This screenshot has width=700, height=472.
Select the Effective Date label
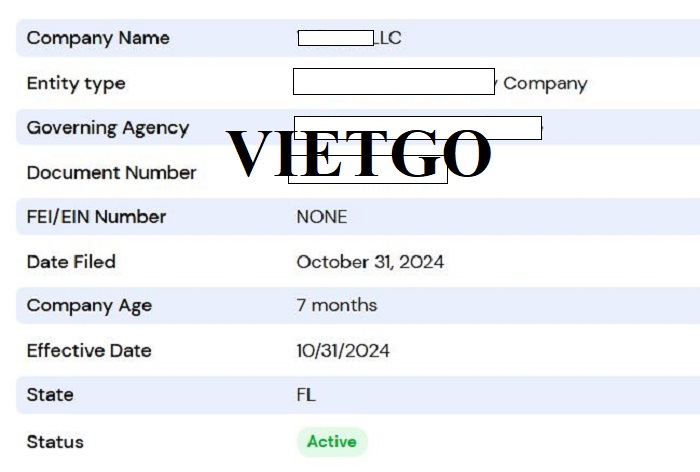coord(89,351)
